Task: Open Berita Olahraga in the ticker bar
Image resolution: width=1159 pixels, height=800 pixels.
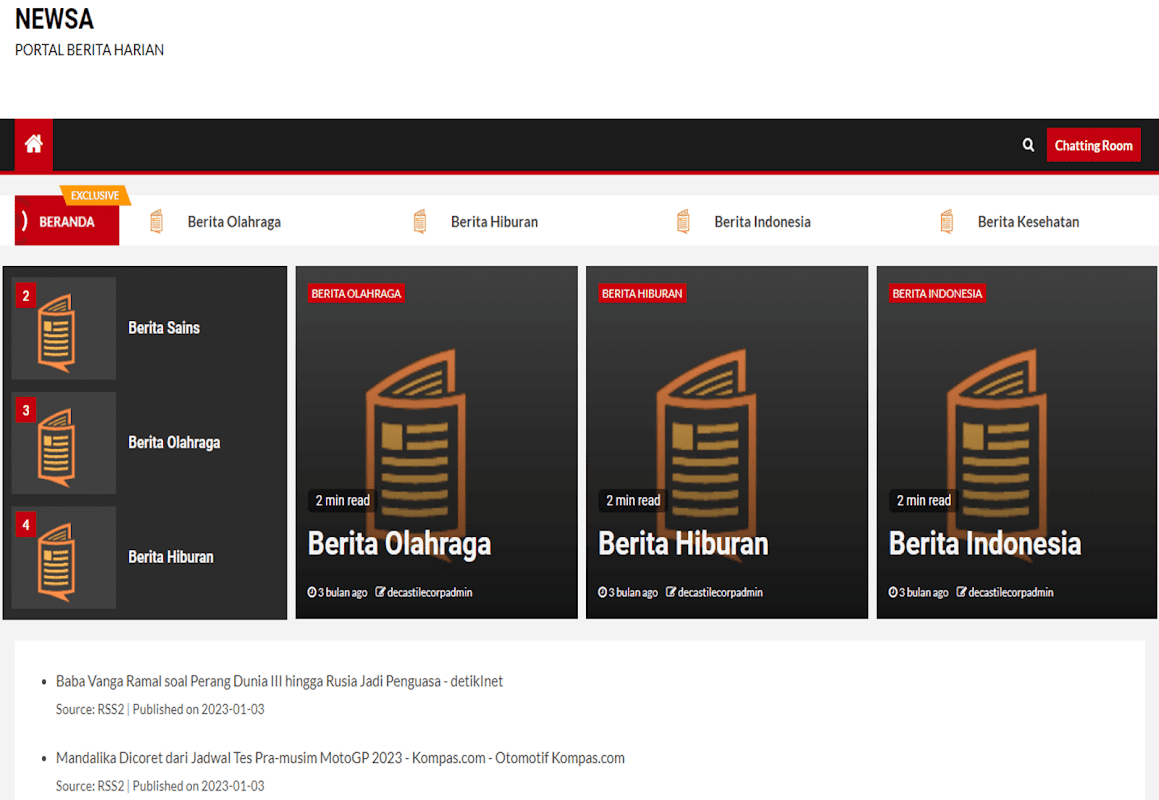Action: click(234, 222)
